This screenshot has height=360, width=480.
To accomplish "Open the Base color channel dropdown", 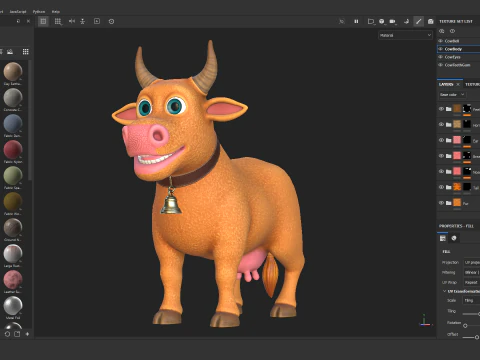I will 452,95.
